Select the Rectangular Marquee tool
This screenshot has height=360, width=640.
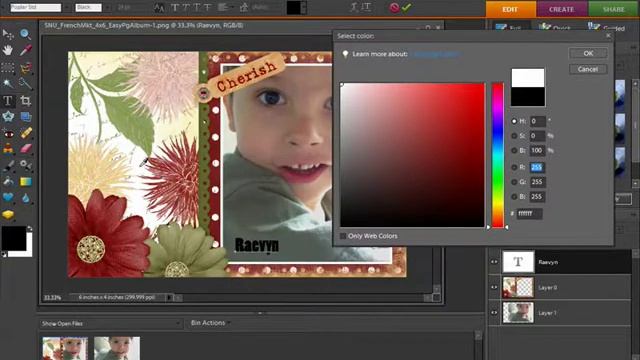[8, 67]
